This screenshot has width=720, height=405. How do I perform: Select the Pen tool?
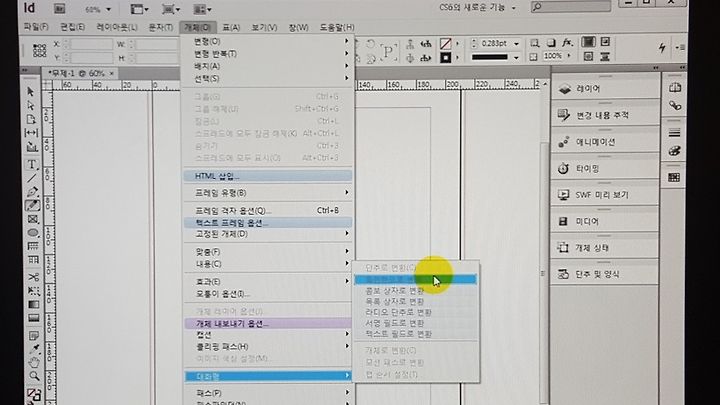(32, 191)
